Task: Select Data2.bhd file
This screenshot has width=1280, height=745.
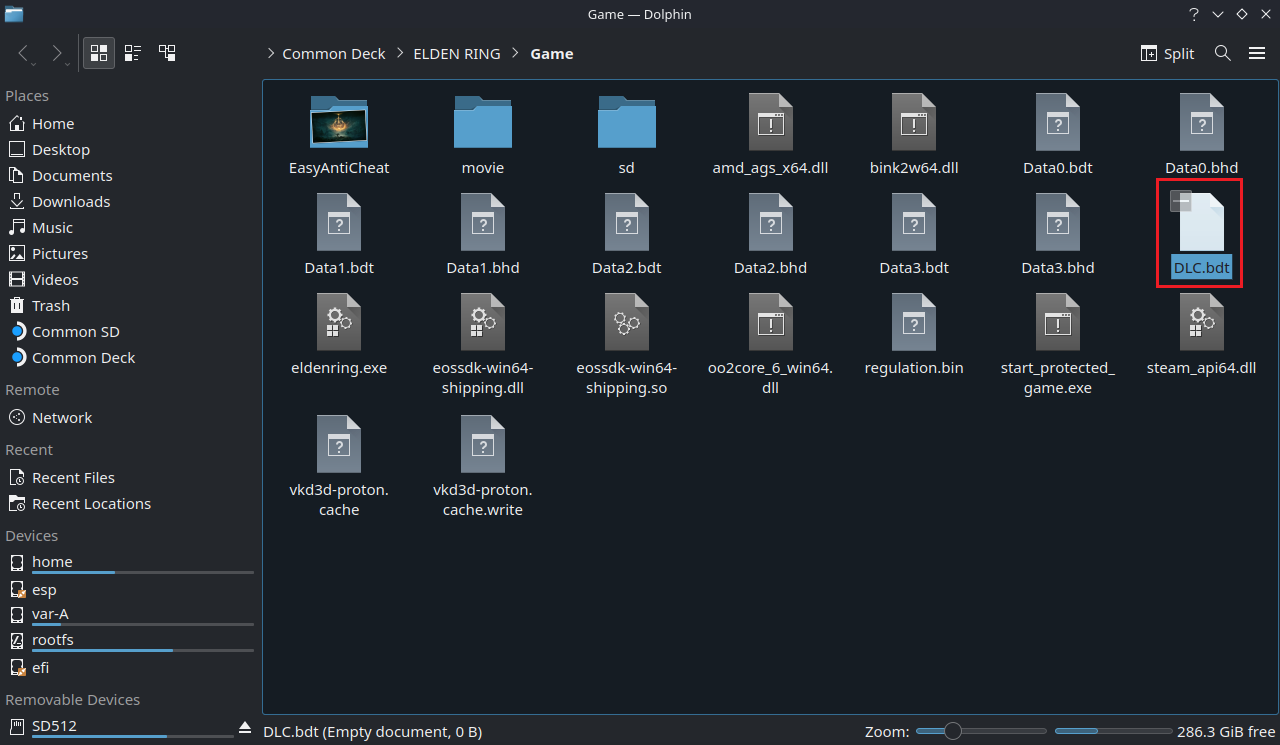Action: click(x=771, y=235)
